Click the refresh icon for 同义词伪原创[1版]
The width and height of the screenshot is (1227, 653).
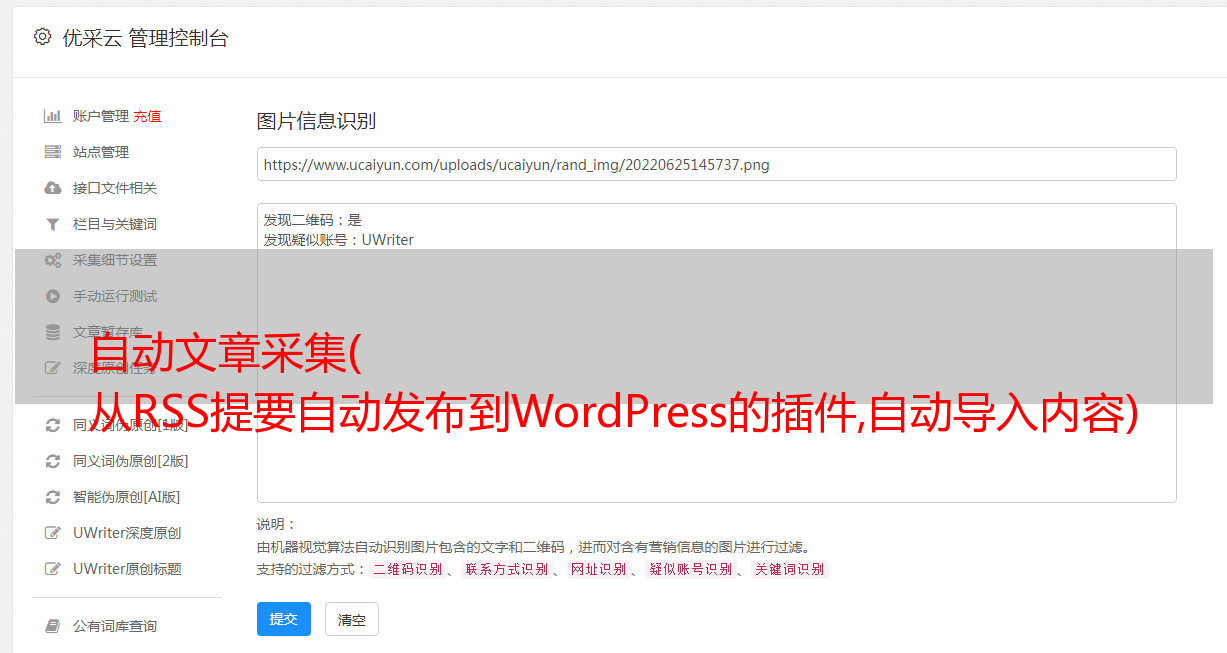[x=53, y=425]
